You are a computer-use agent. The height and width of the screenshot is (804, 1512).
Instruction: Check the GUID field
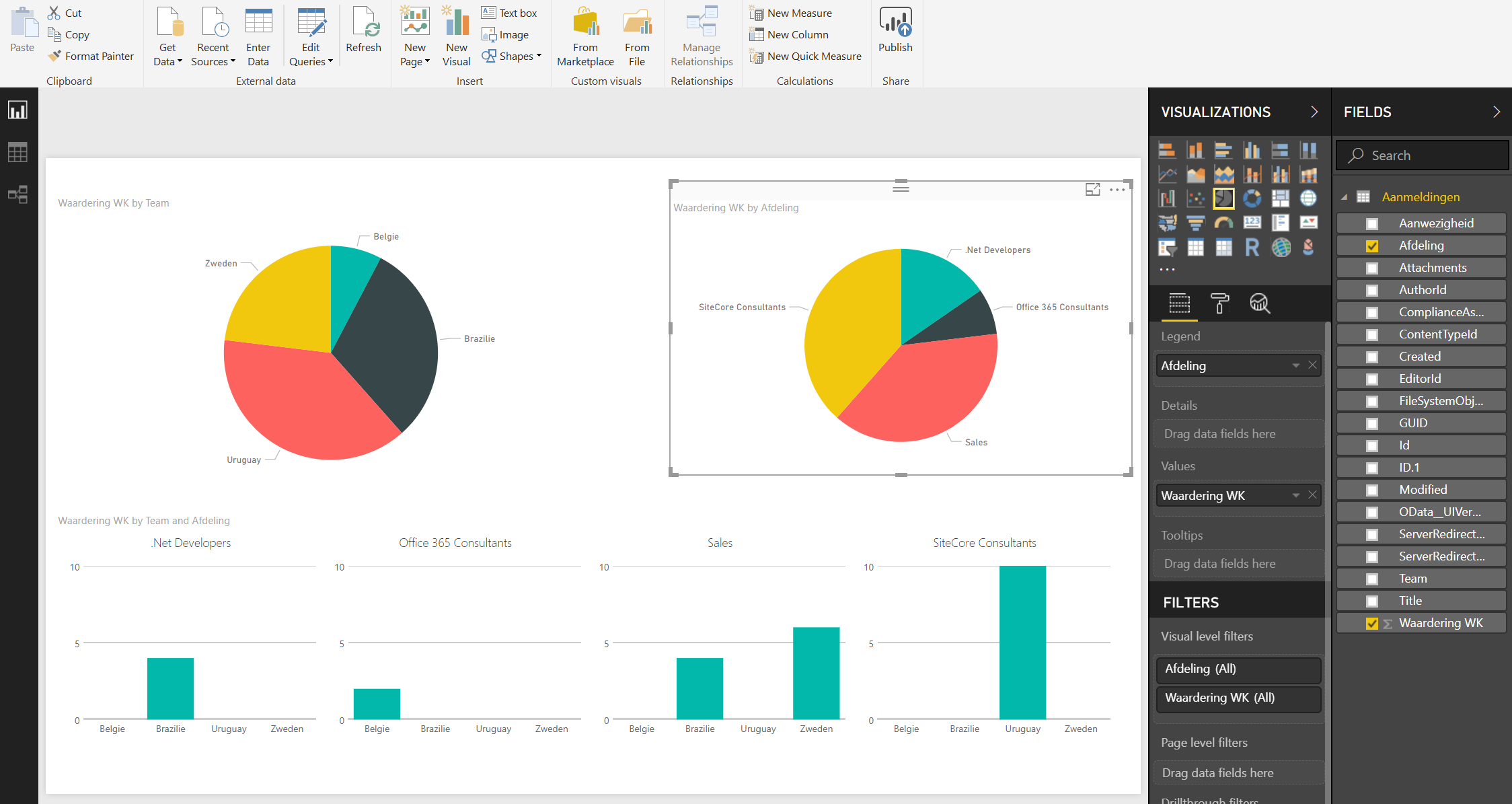pyautogui.click(x=1372, y=423)
